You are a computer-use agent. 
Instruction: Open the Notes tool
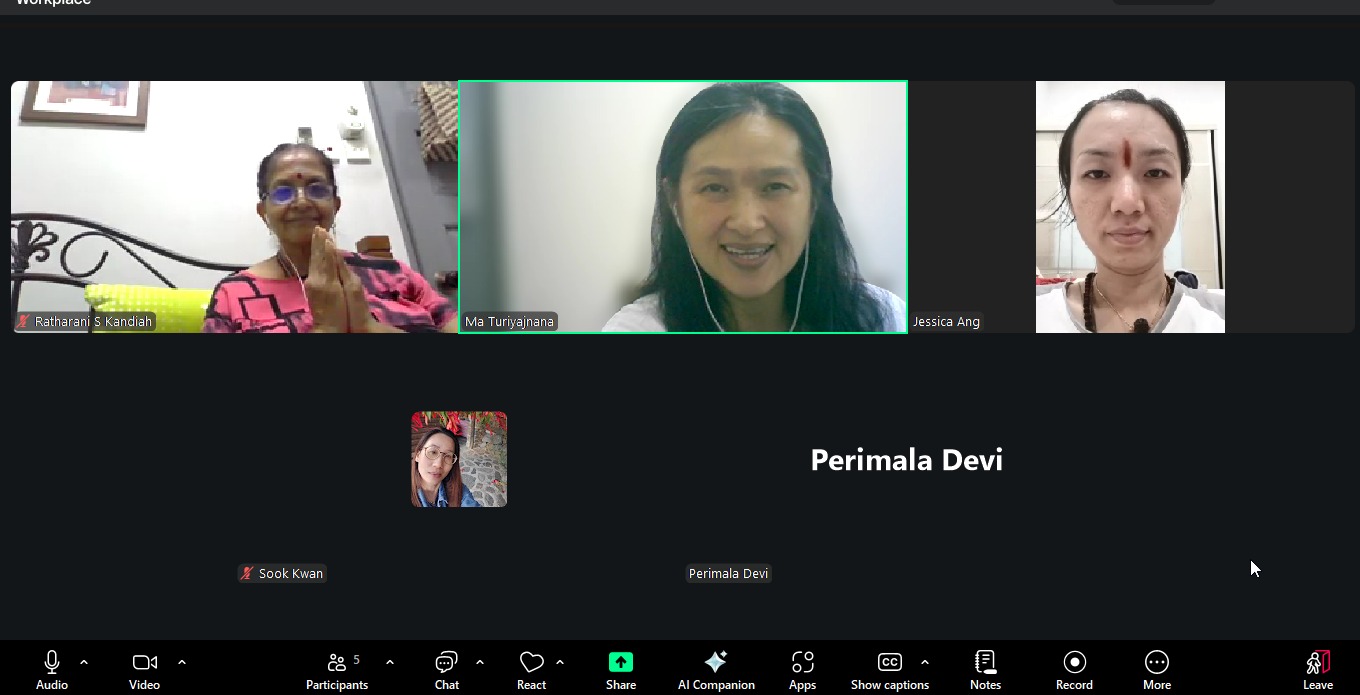(985, 663)
